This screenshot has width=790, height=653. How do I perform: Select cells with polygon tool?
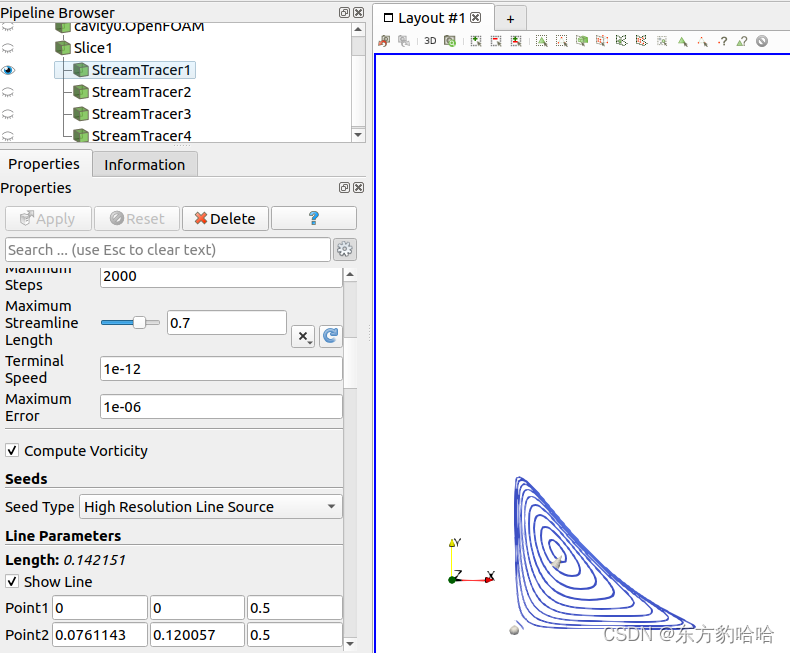[622, 41]
